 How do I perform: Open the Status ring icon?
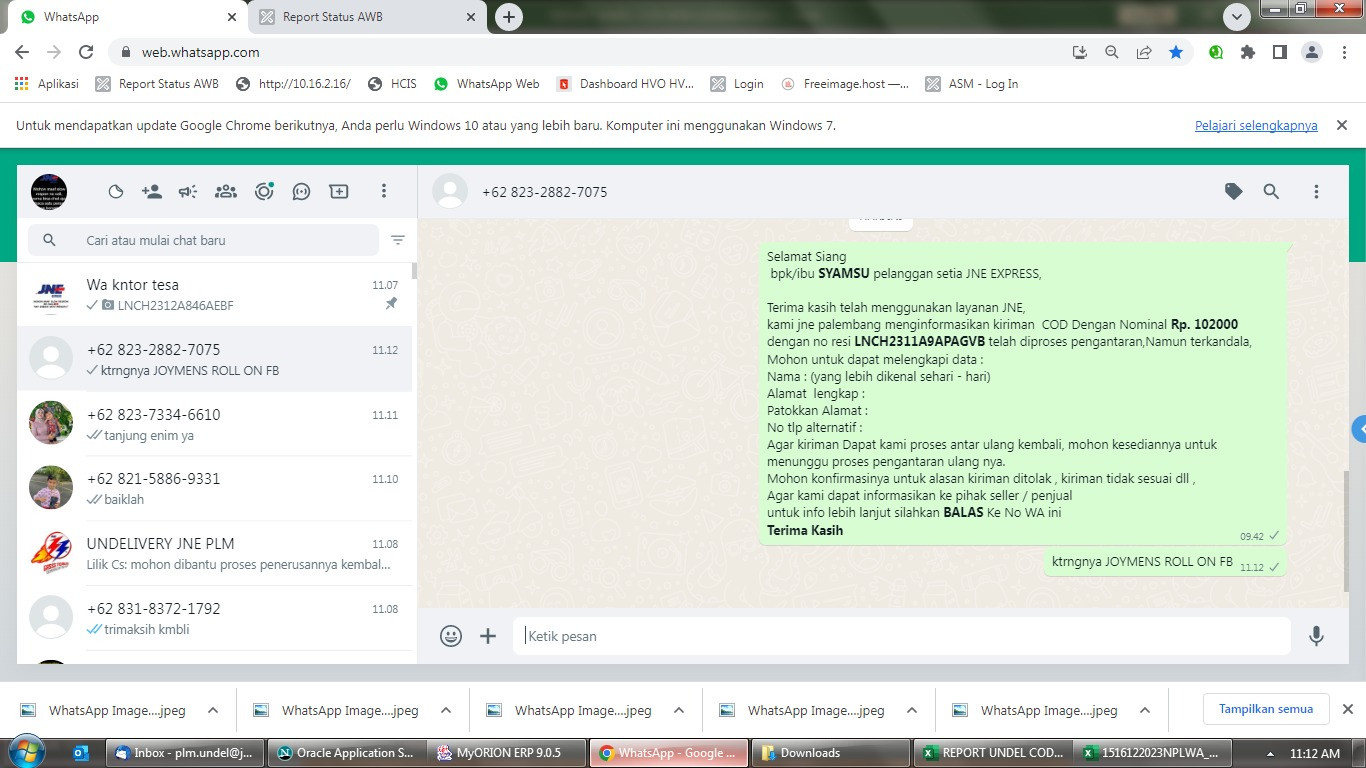tap(264, 191)
